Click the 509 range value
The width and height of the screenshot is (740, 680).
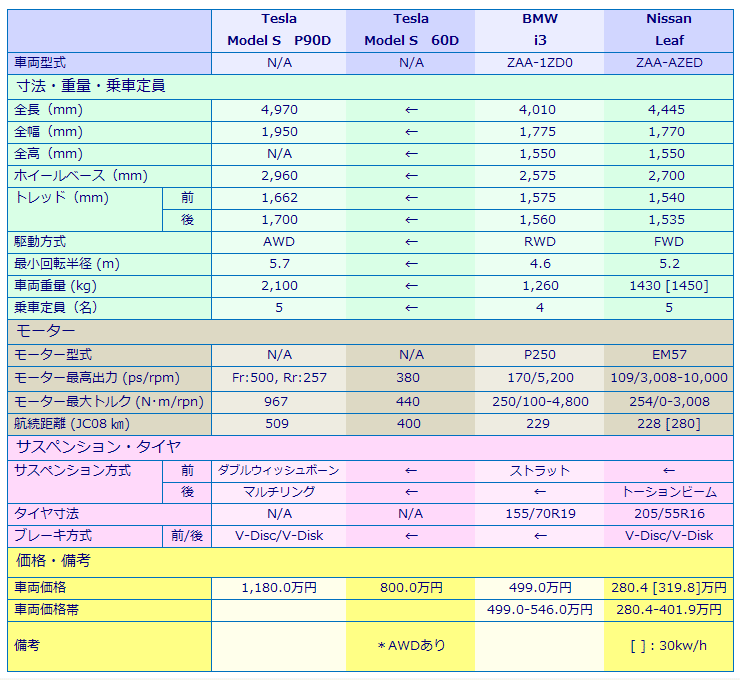[279, 424]
